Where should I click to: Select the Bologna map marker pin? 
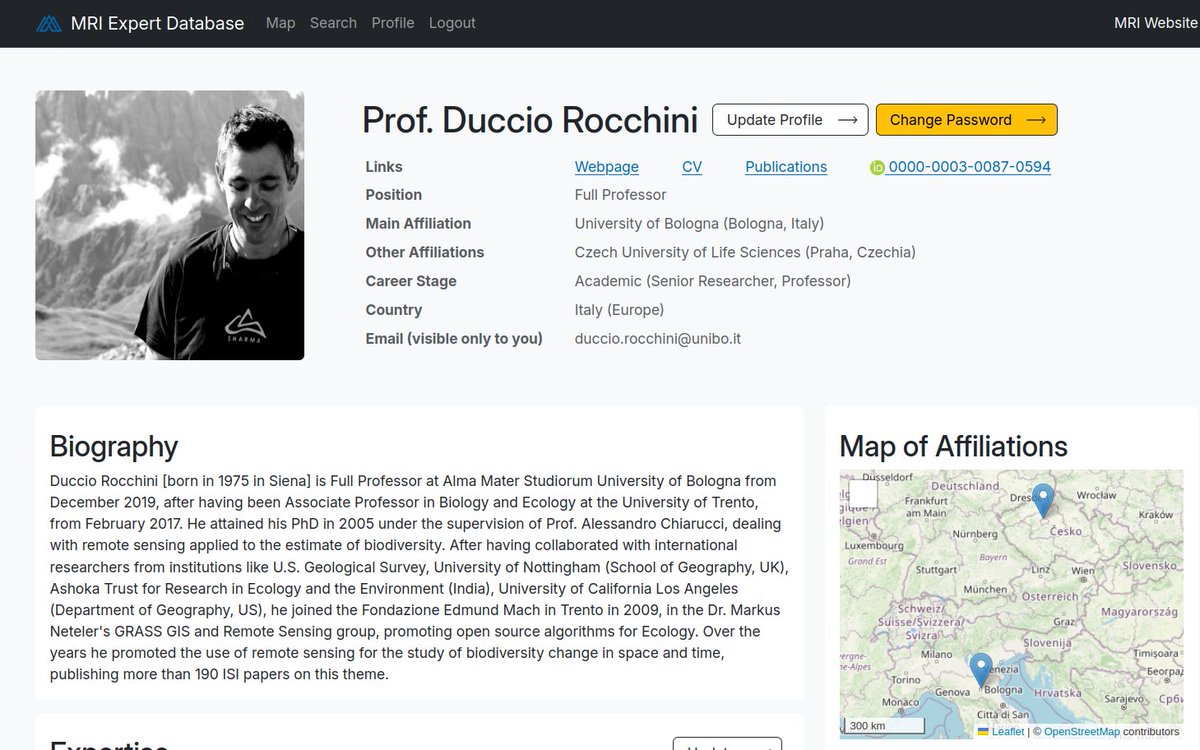(x=981, y=669)
